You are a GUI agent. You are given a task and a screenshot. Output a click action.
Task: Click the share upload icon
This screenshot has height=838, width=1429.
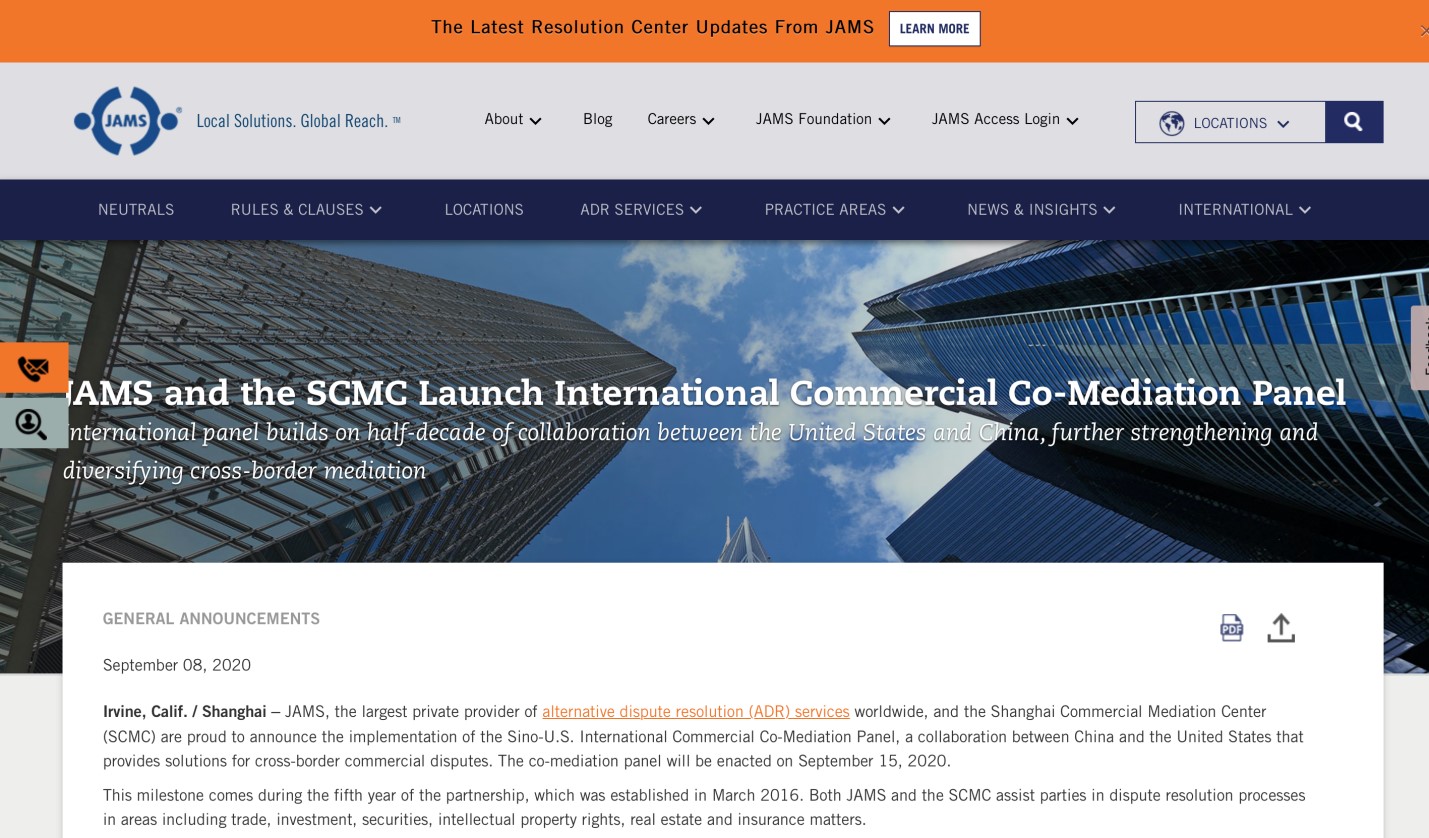point(1281,627)
